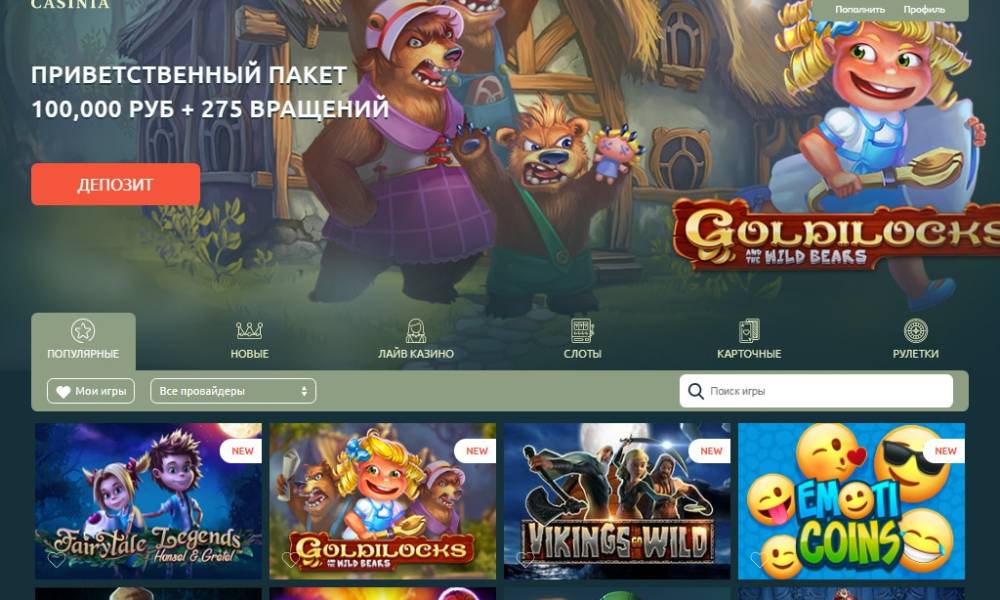Choose the slot machine icon
This screenshot has width=1000, height=600.
pos(582,330)
